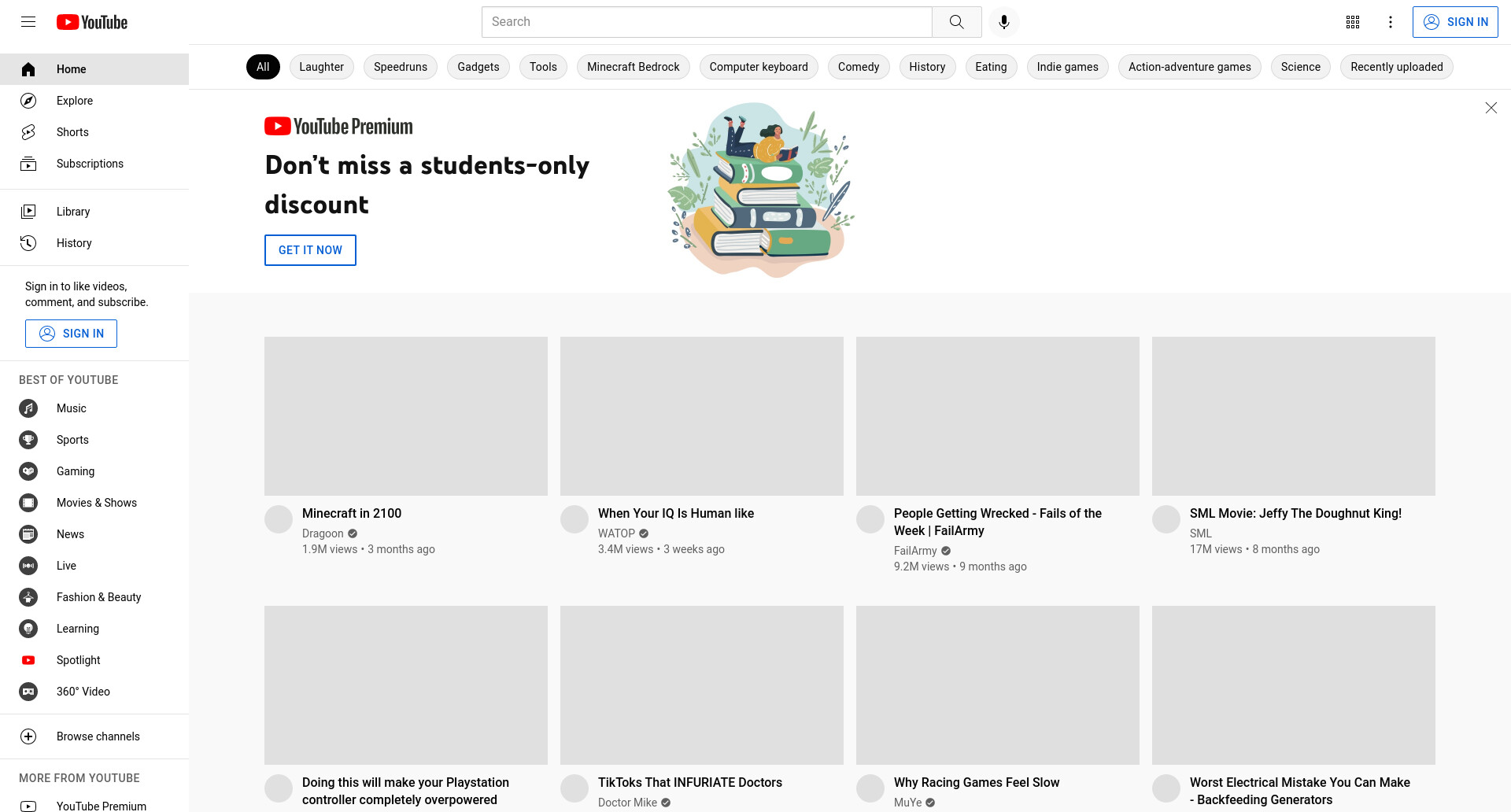
Task: Click the Shorts icon
Action: [28, 132]
